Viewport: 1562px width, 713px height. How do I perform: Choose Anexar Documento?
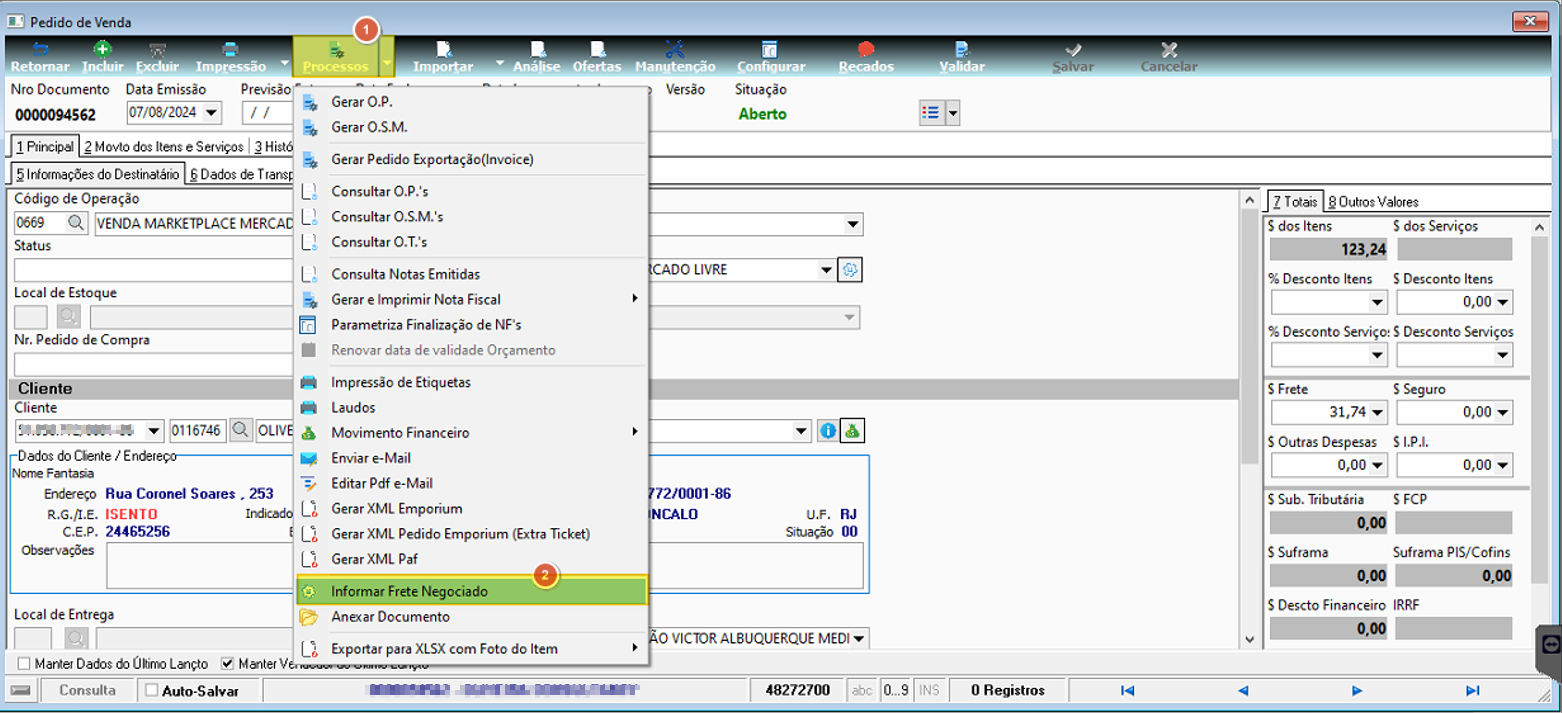[x=473, y=617]
